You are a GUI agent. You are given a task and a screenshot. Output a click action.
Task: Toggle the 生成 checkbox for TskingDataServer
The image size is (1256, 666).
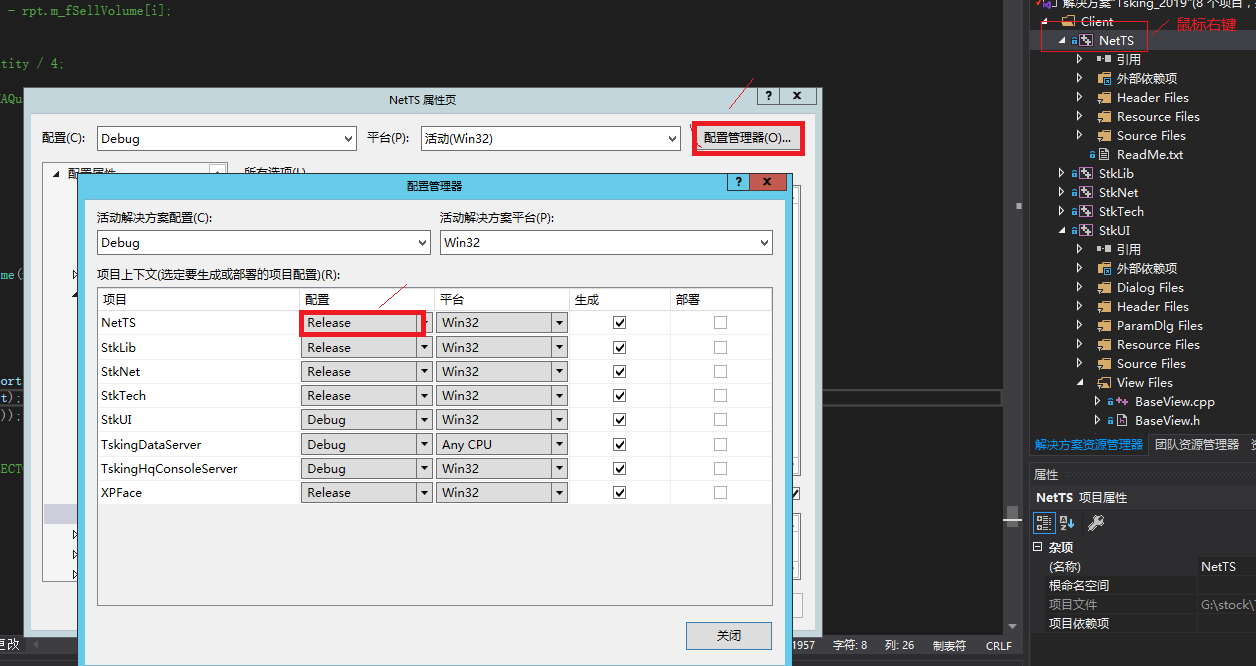[620, 444]
